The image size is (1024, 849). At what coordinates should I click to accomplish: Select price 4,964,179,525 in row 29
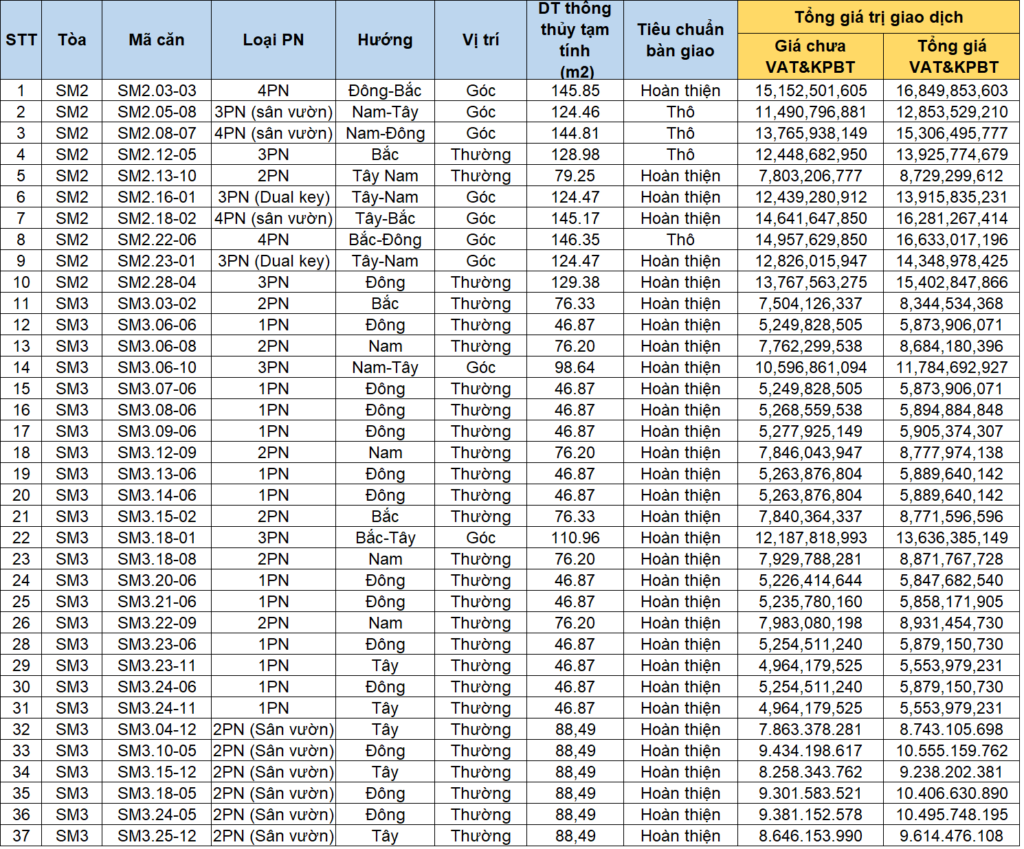(x=810, y=665)
